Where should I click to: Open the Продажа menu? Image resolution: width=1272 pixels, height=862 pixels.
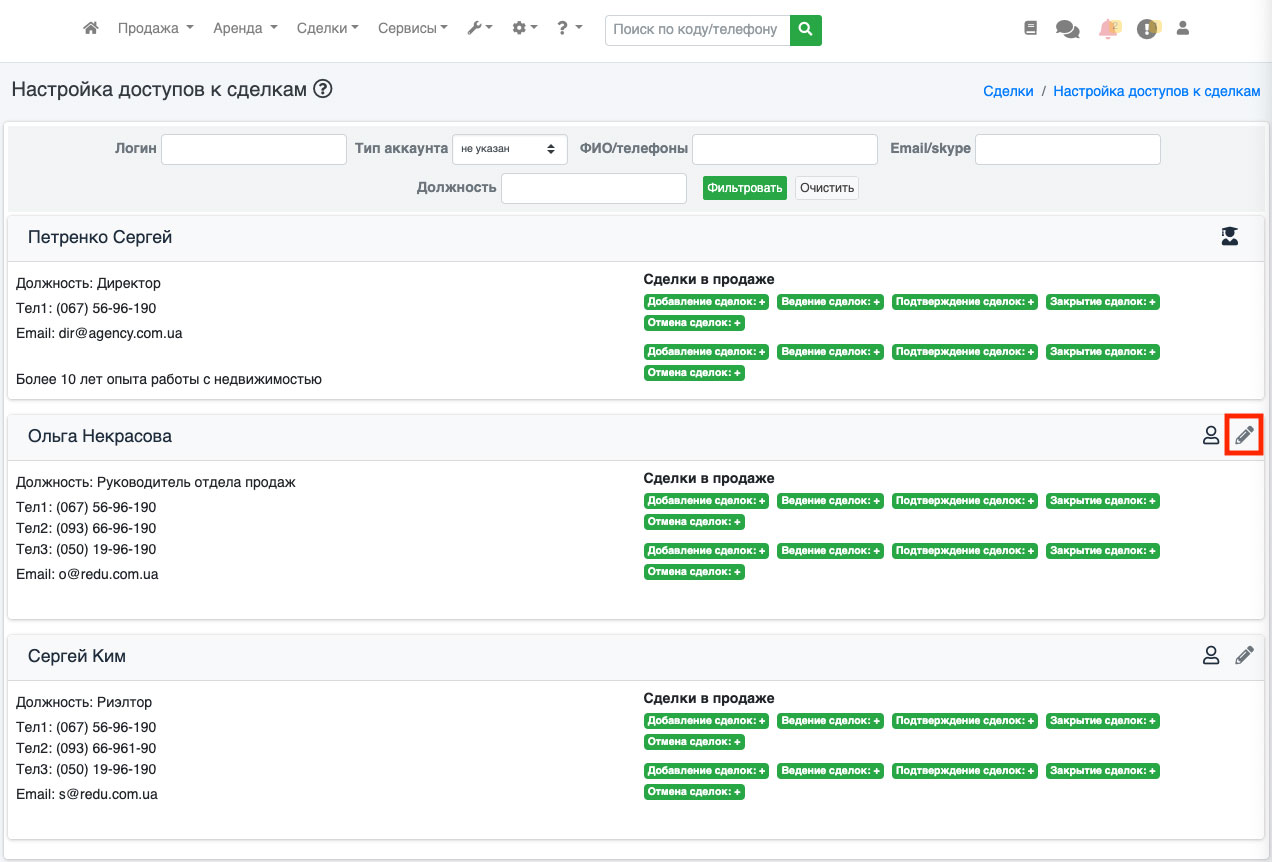pos(155,29)
